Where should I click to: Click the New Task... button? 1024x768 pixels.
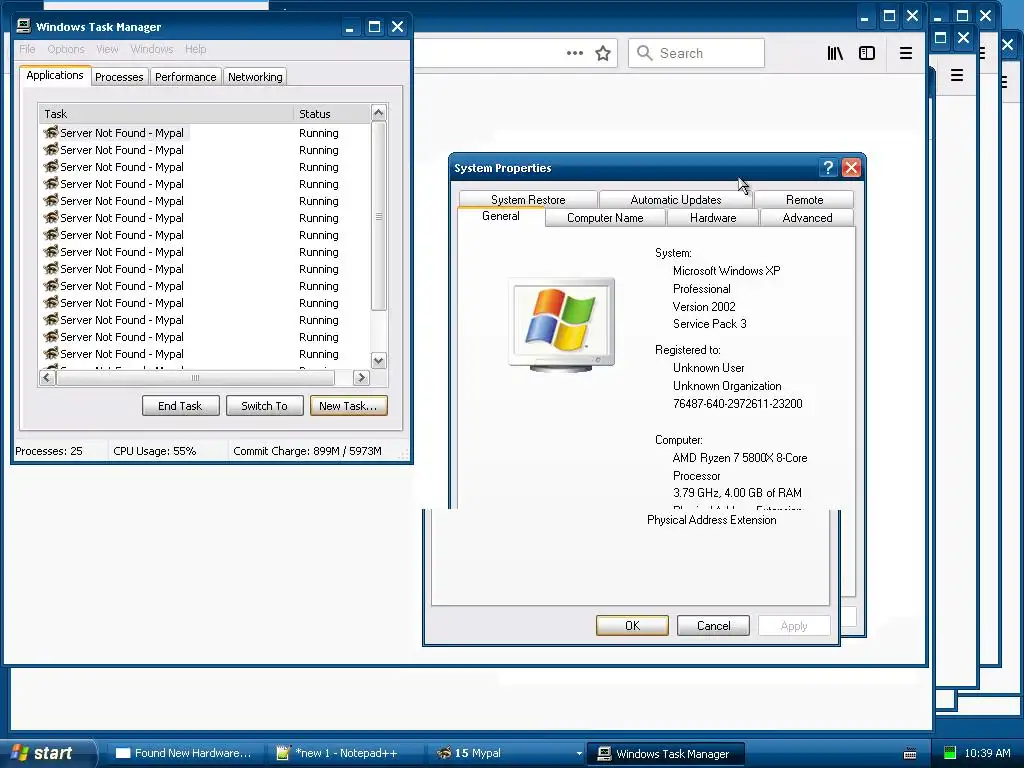pyautogui.click(x=349, y=406)
